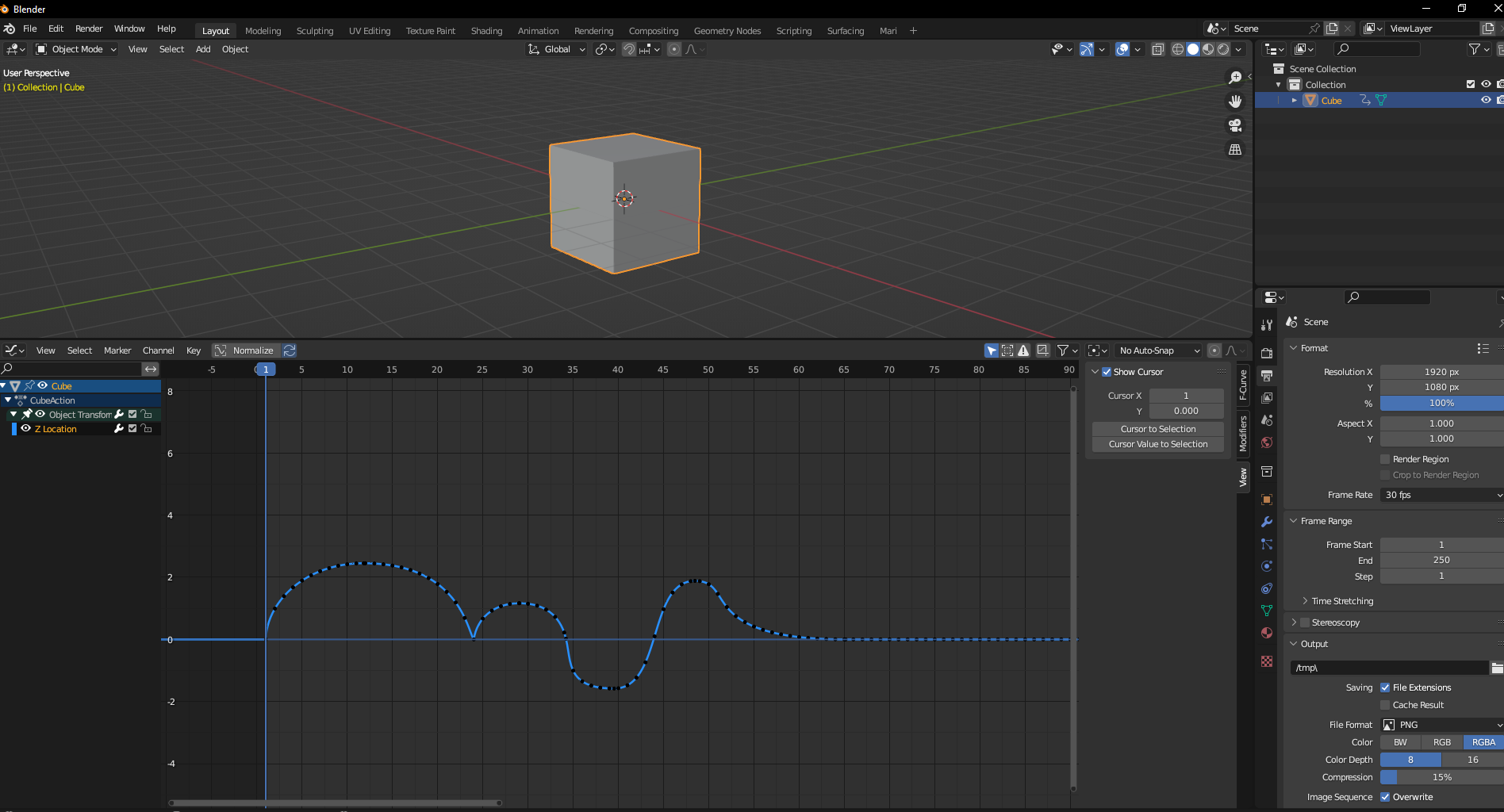
Task: Expand the Time Stretching panel
Action: (1342, 601)
